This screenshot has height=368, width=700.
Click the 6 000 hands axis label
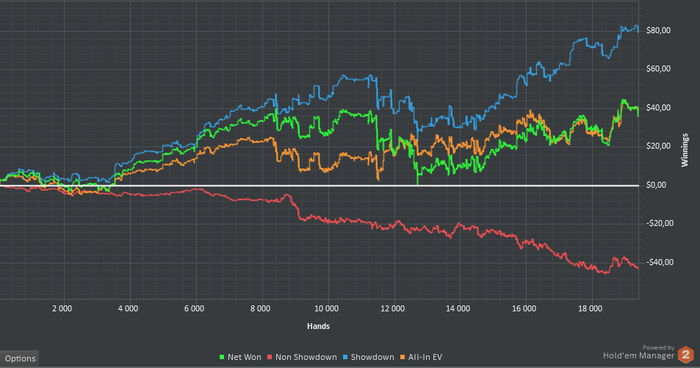click(194, 309)
